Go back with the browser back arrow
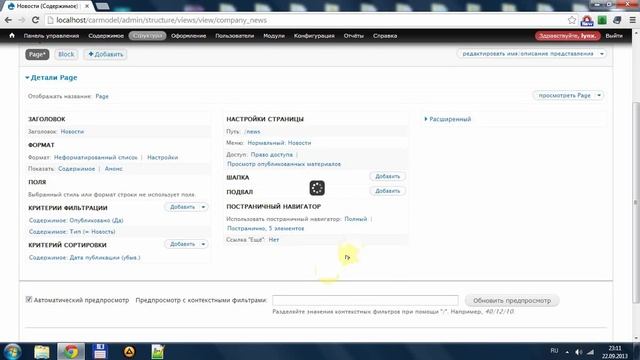The image size is (640, 360). pos(8,20)
